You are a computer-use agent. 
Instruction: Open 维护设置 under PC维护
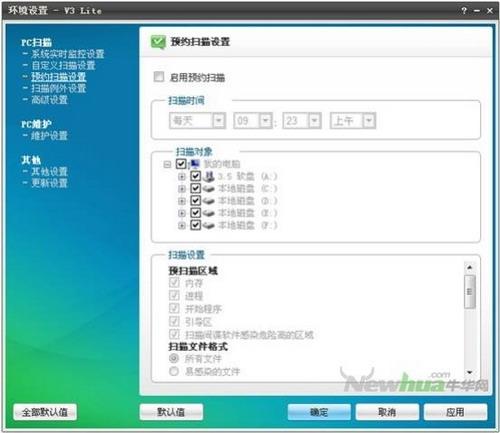tap(49, 136)
